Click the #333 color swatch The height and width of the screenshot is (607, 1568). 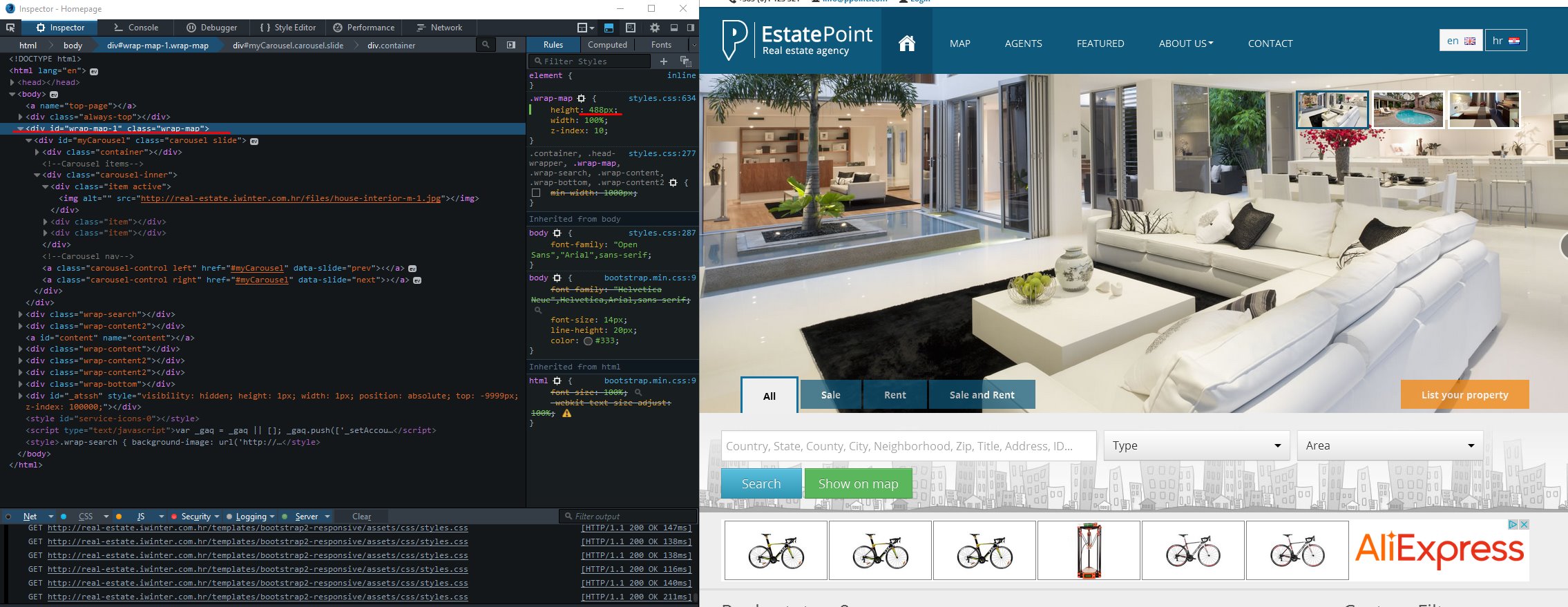[x=588, y=341]
